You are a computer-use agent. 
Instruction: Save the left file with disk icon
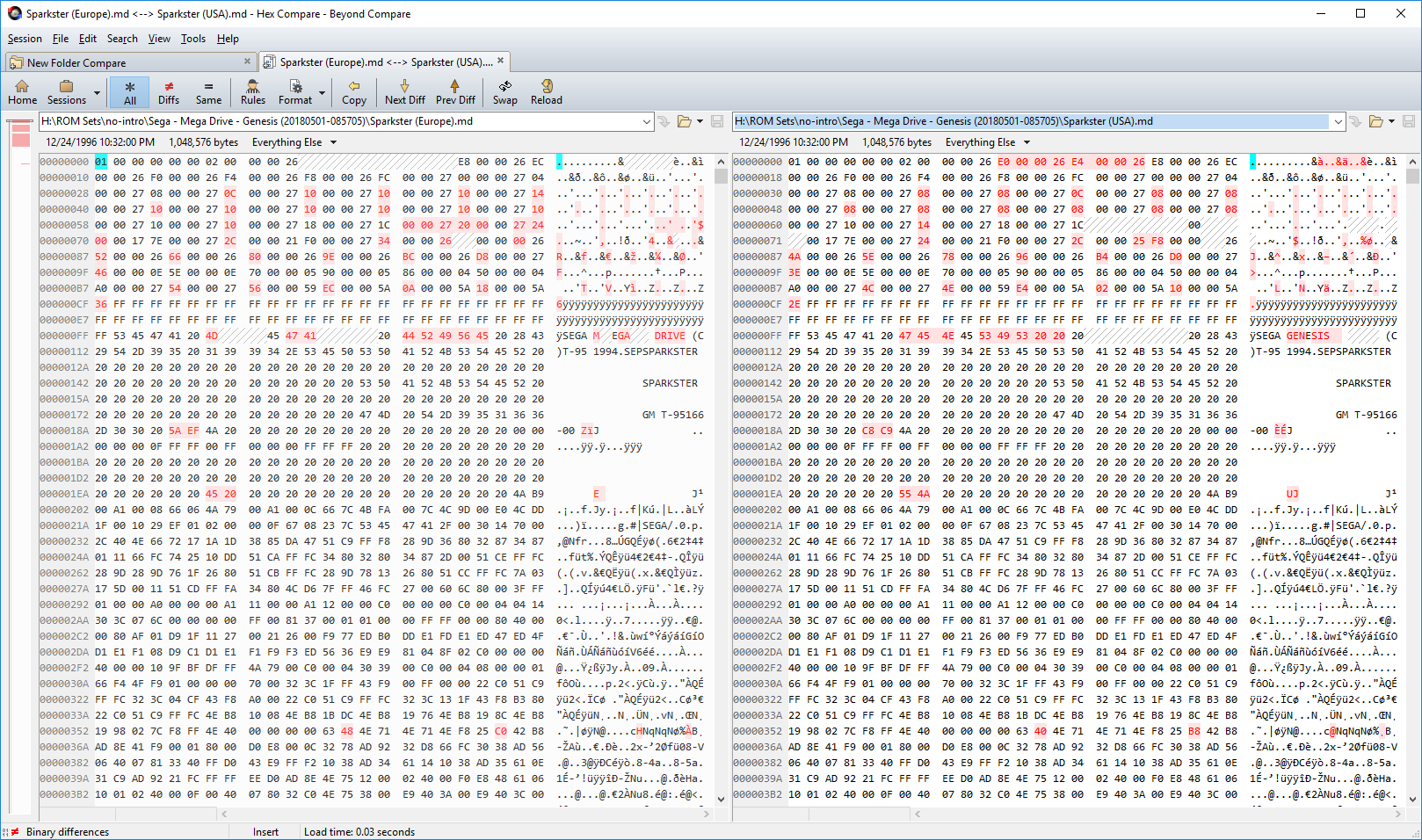click(x=717, y=121)
